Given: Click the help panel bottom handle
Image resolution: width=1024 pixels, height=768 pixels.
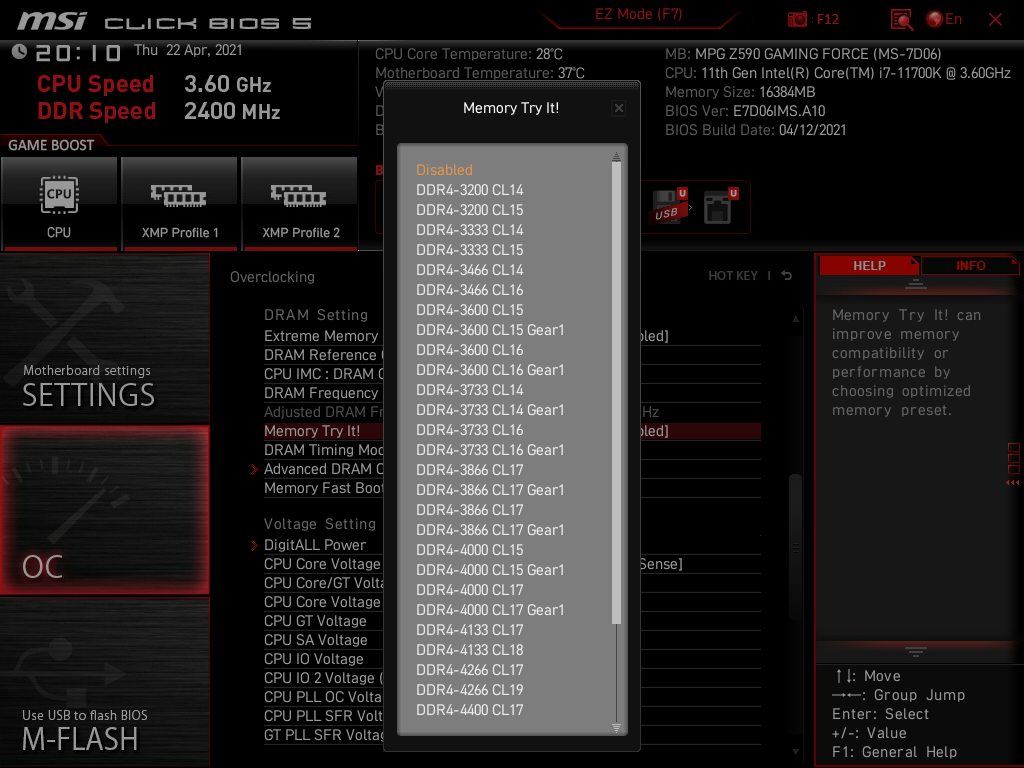Looking at the screenshot, I should click(916, 652).
